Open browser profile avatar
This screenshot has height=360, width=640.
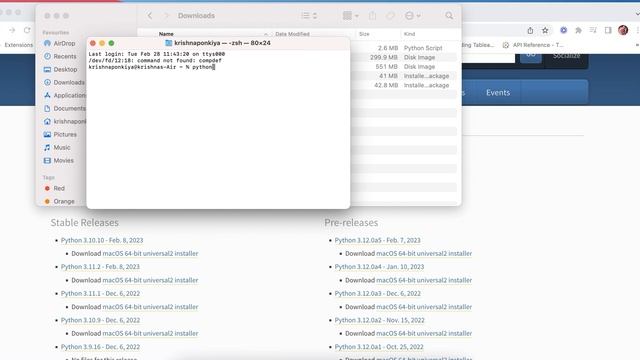point(623,30)
